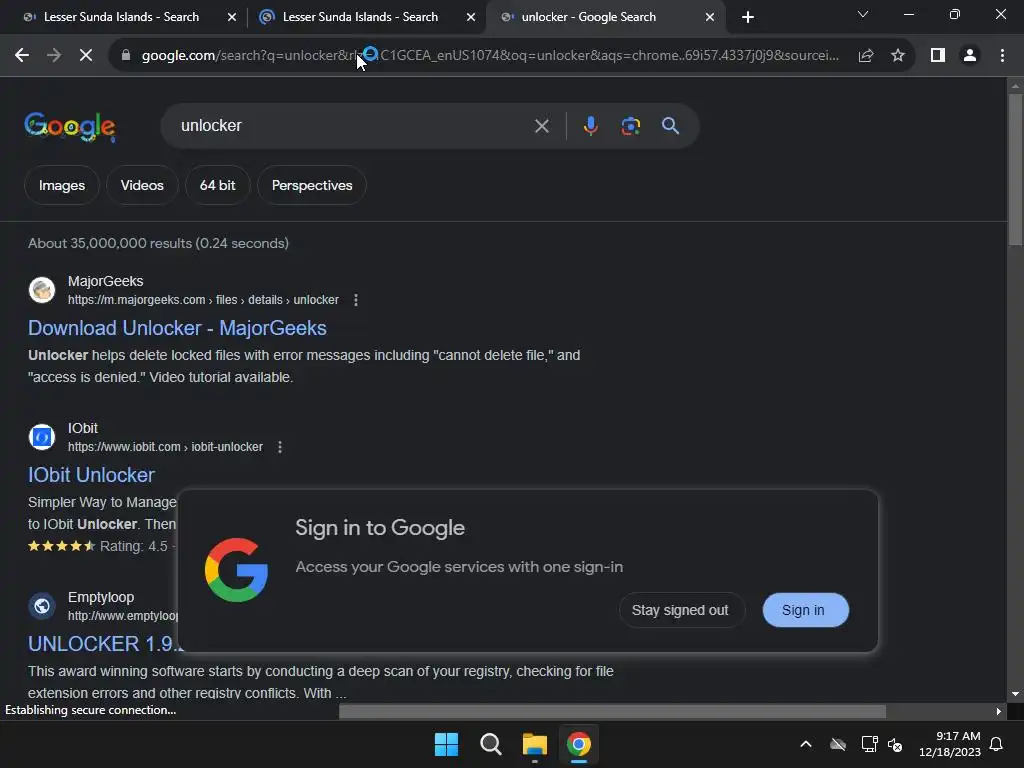Open the Chrome profile menu

point(970,56)
